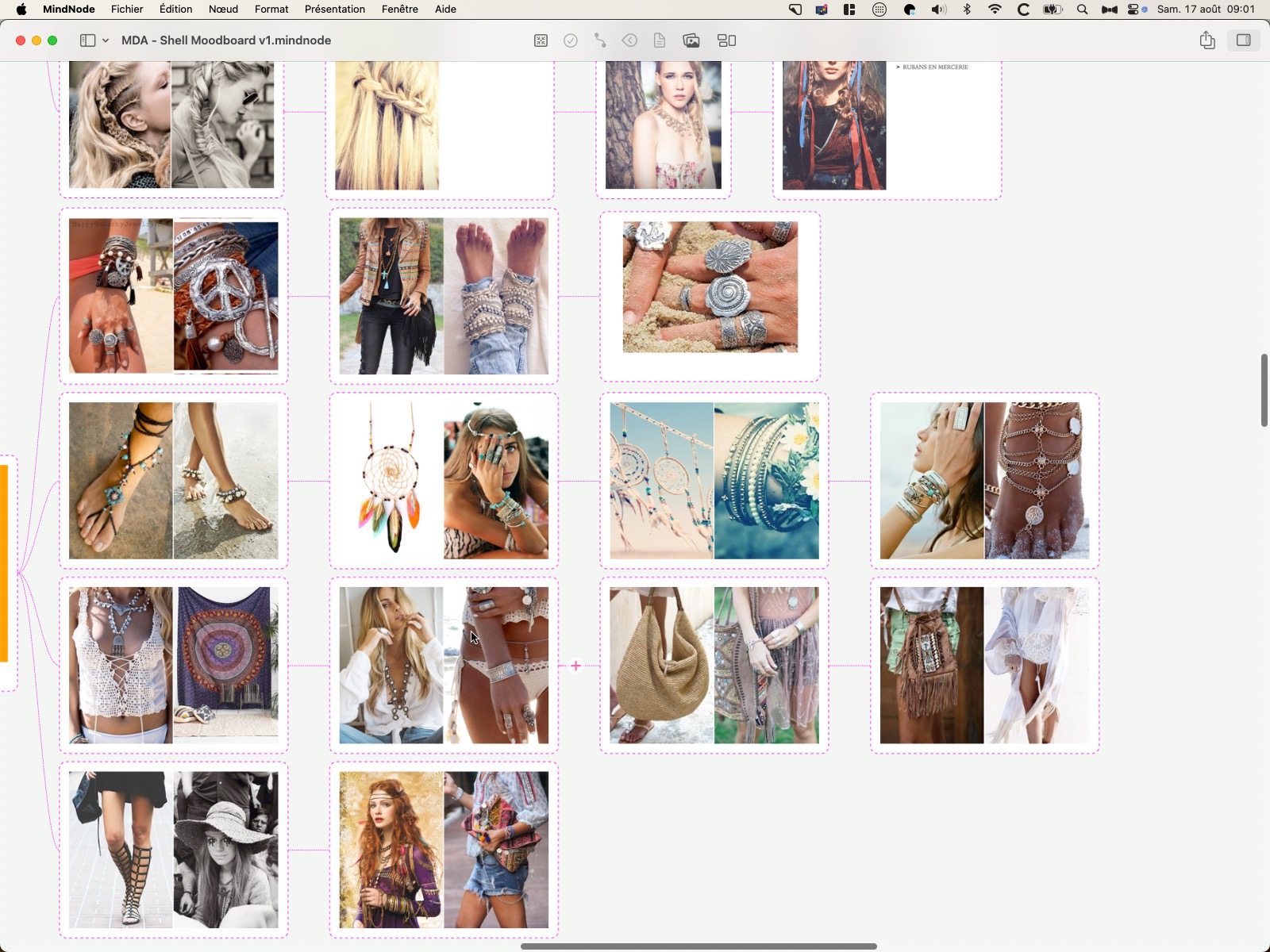Click the add connection toolbar icon
The width and height of the screenshot is (1270, 952).
coord(600,40)
